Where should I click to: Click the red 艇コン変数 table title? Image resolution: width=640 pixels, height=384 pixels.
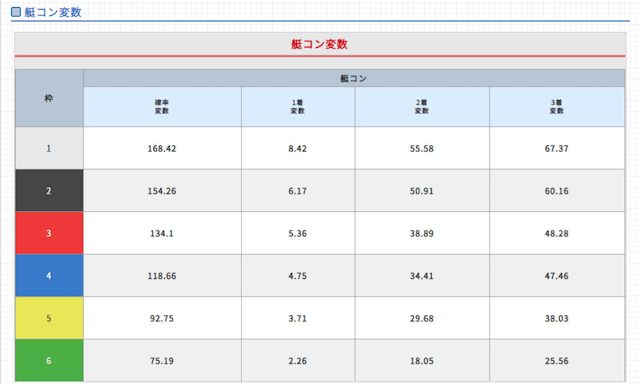point(320,44)
